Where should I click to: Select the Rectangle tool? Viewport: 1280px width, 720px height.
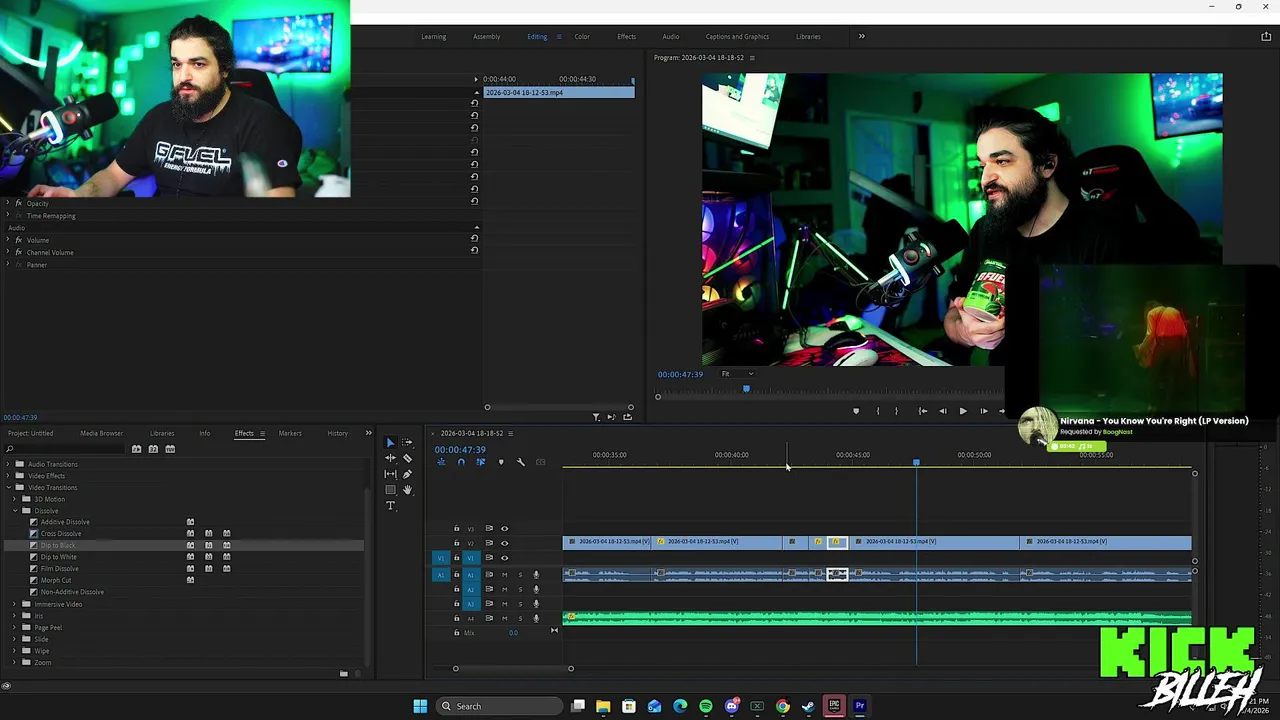coord(390,490)
